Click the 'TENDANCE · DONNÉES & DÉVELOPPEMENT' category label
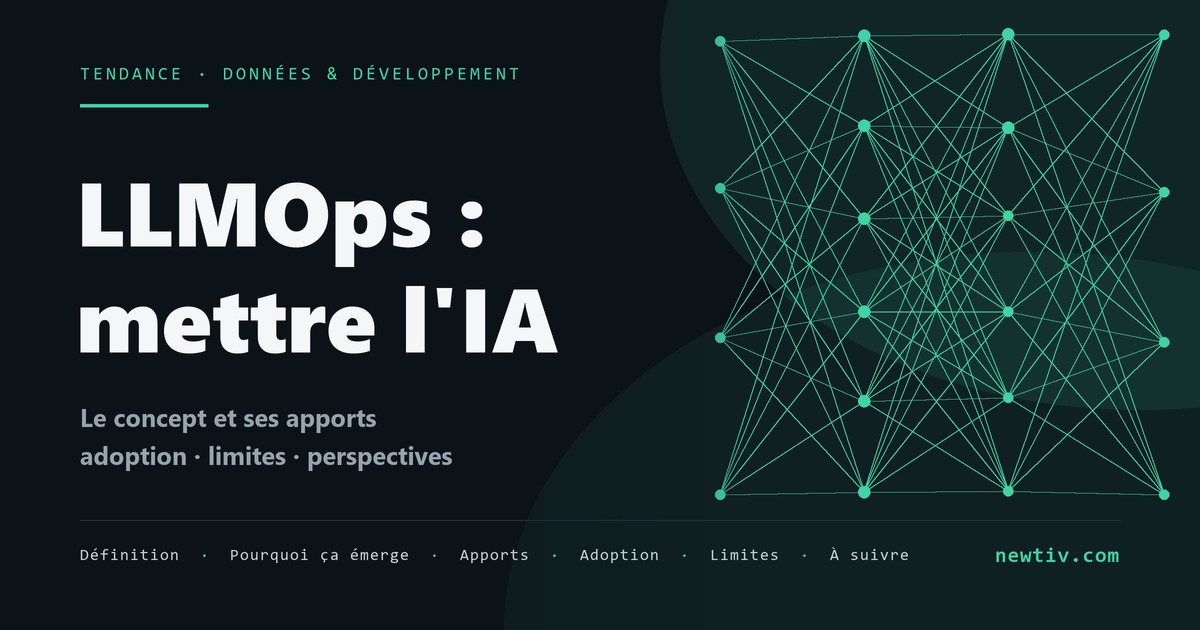This screenshot has height=630, width=1200. click(x=300, y=74)
